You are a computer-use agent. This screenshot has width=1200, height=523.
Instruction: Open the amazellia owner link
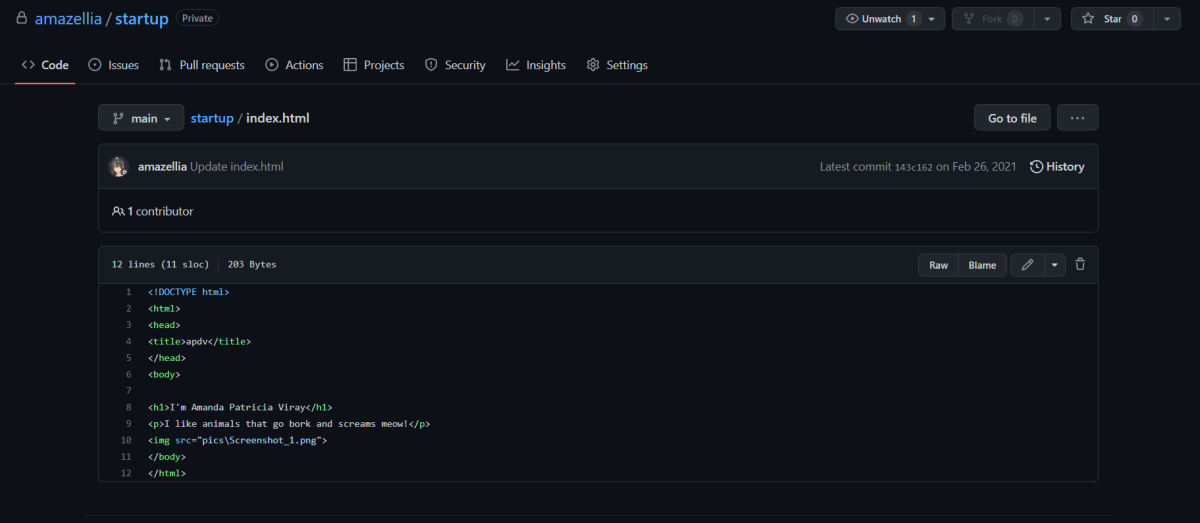pos(69,19)
